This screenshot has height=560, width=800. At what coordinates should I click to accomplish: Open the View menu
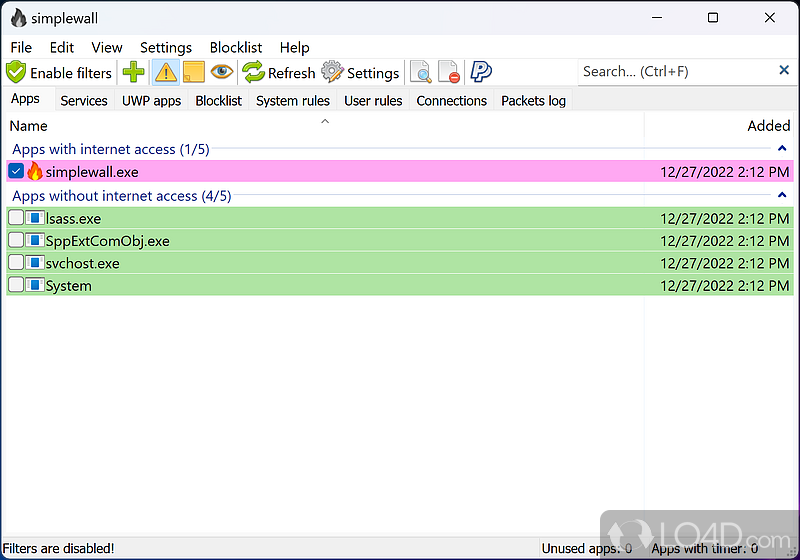pos(107,47)
